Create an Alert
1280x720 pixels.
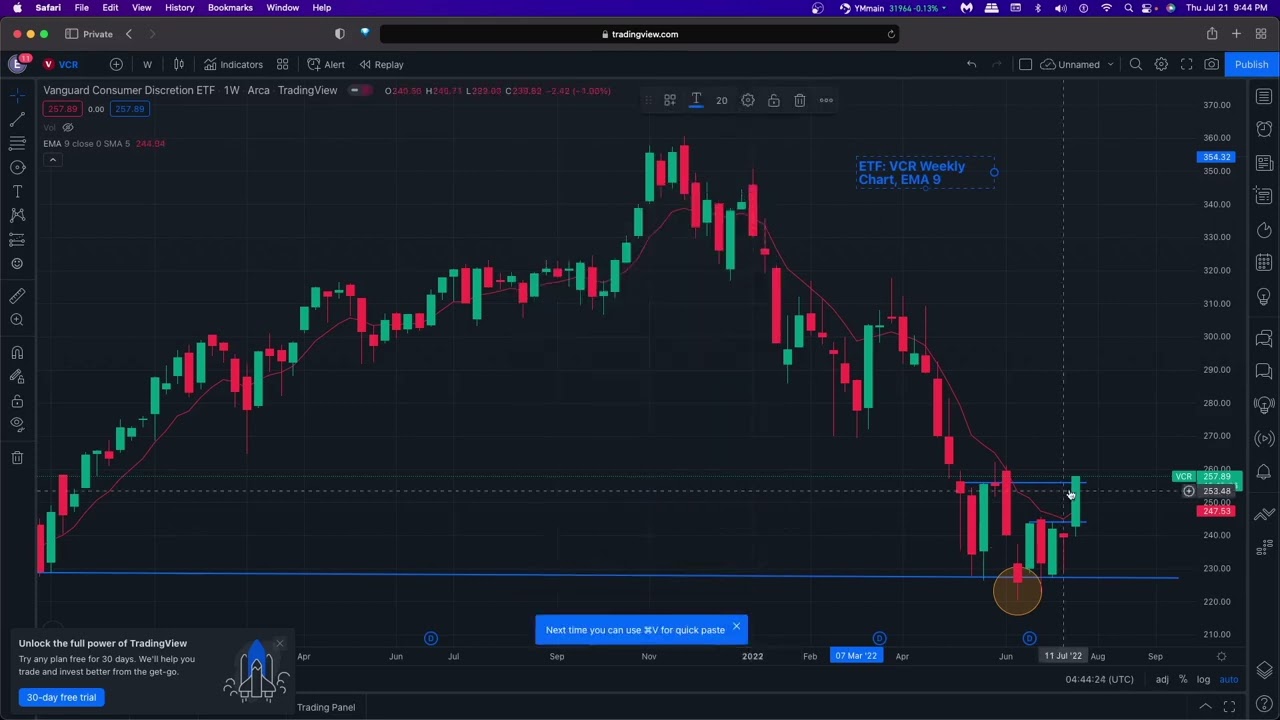tap(326, 64)
